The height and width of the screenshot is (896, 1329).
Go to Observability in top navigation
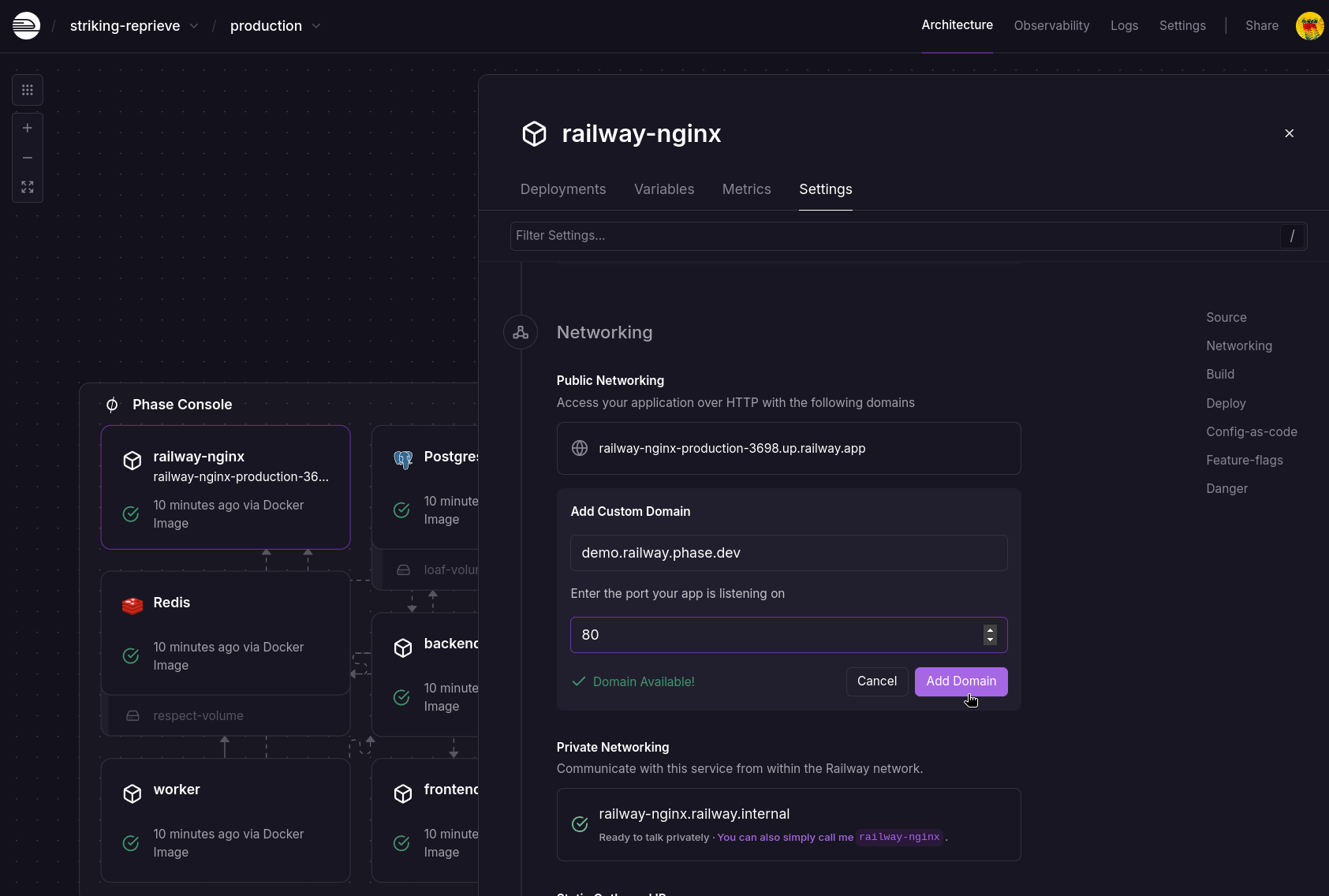(1051, 26)
